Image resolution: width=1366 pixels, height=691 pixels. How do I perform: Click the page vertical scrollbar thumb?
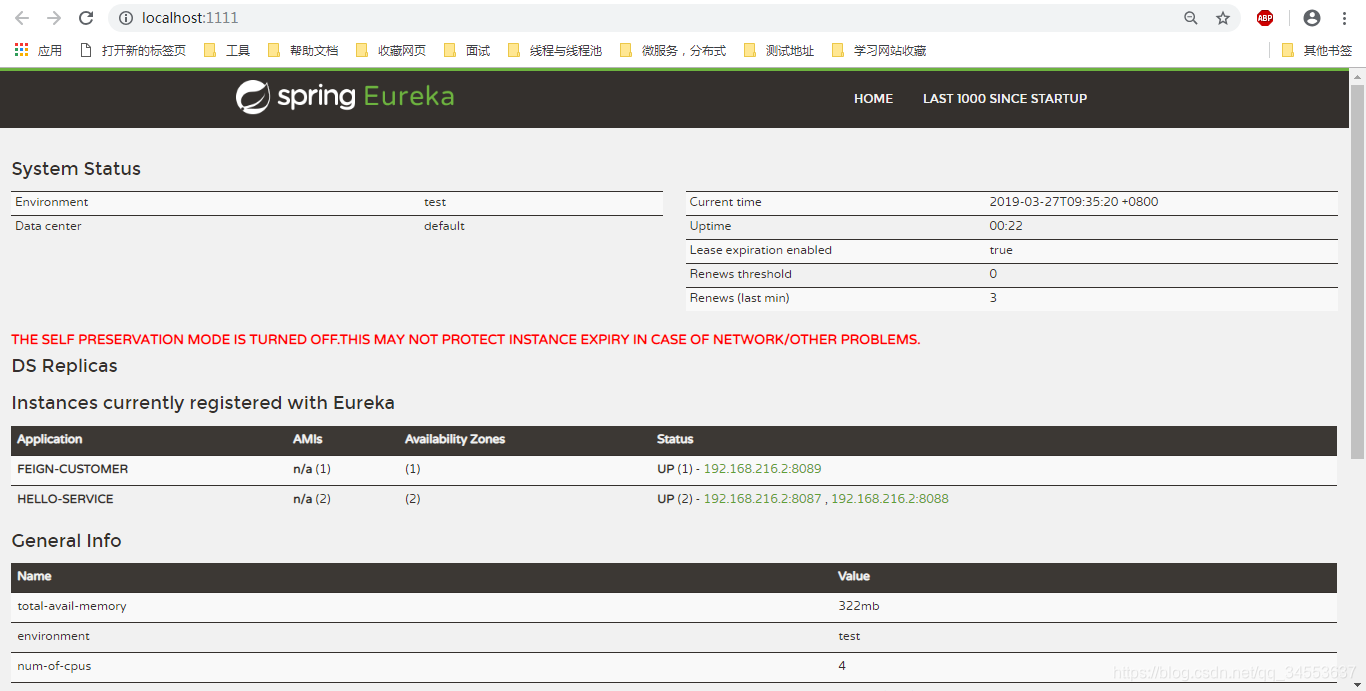tap(1357, 270)
